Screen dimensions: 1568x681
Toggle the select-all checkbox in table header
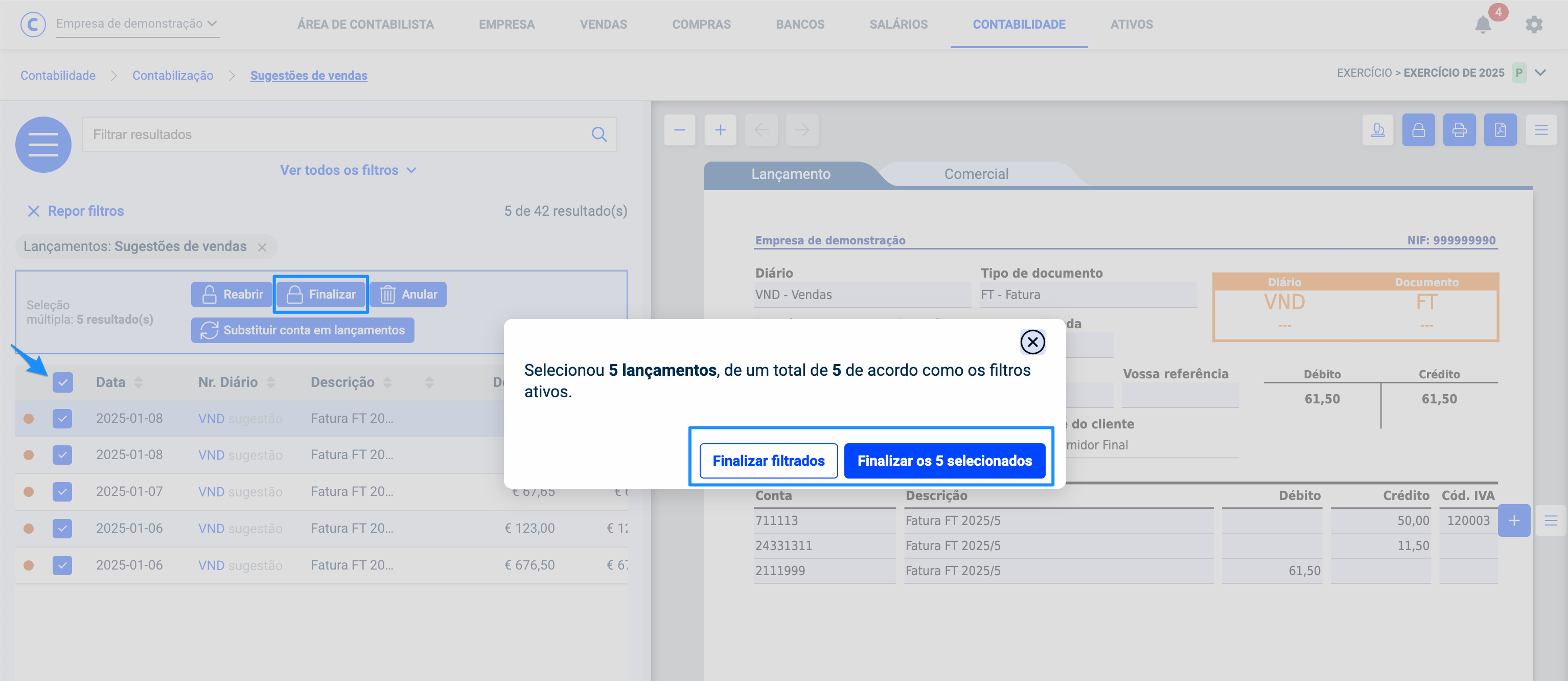click(x=63, y=382)
